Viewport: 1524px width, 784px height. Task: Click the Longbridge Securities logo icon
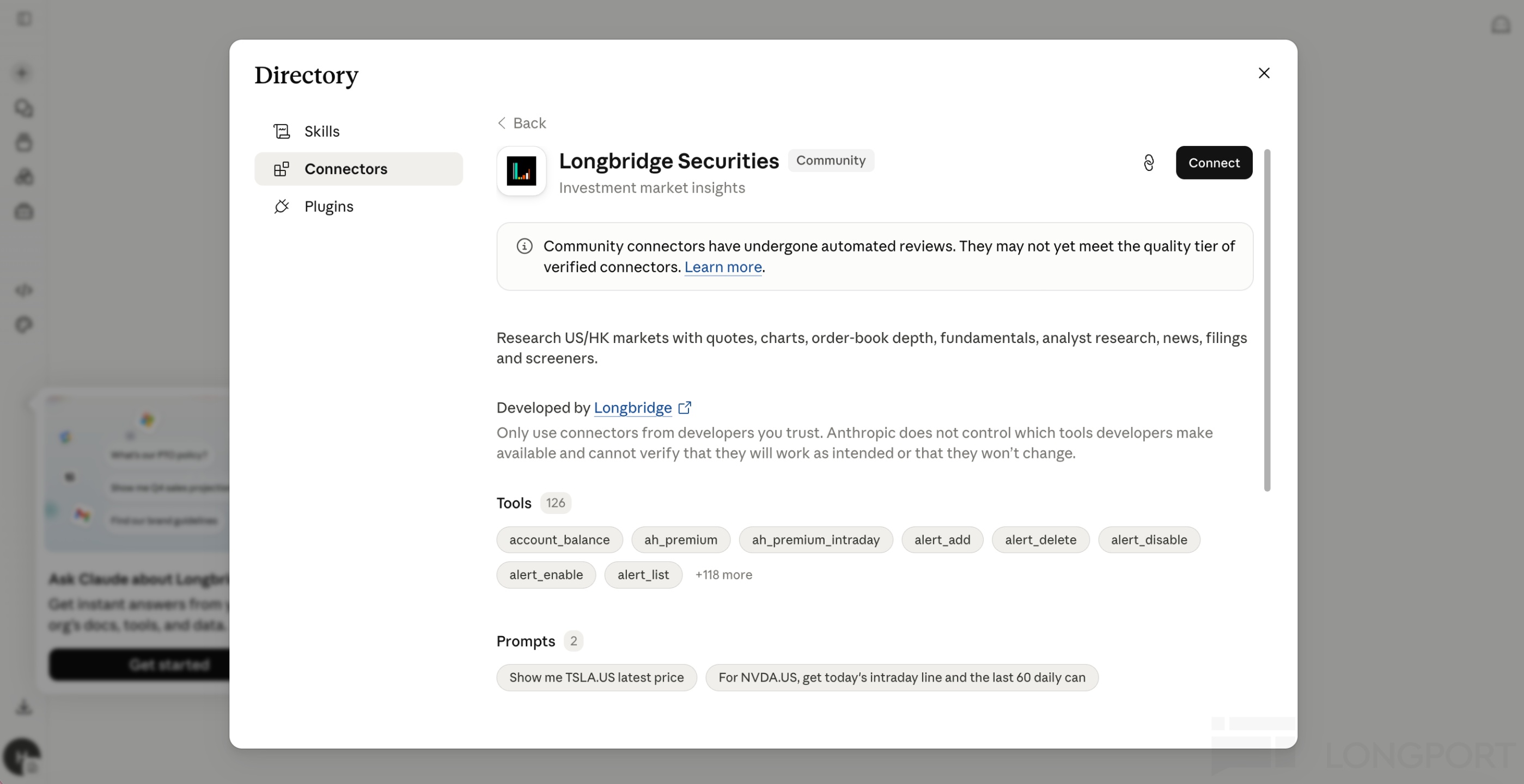click(521, 171)
